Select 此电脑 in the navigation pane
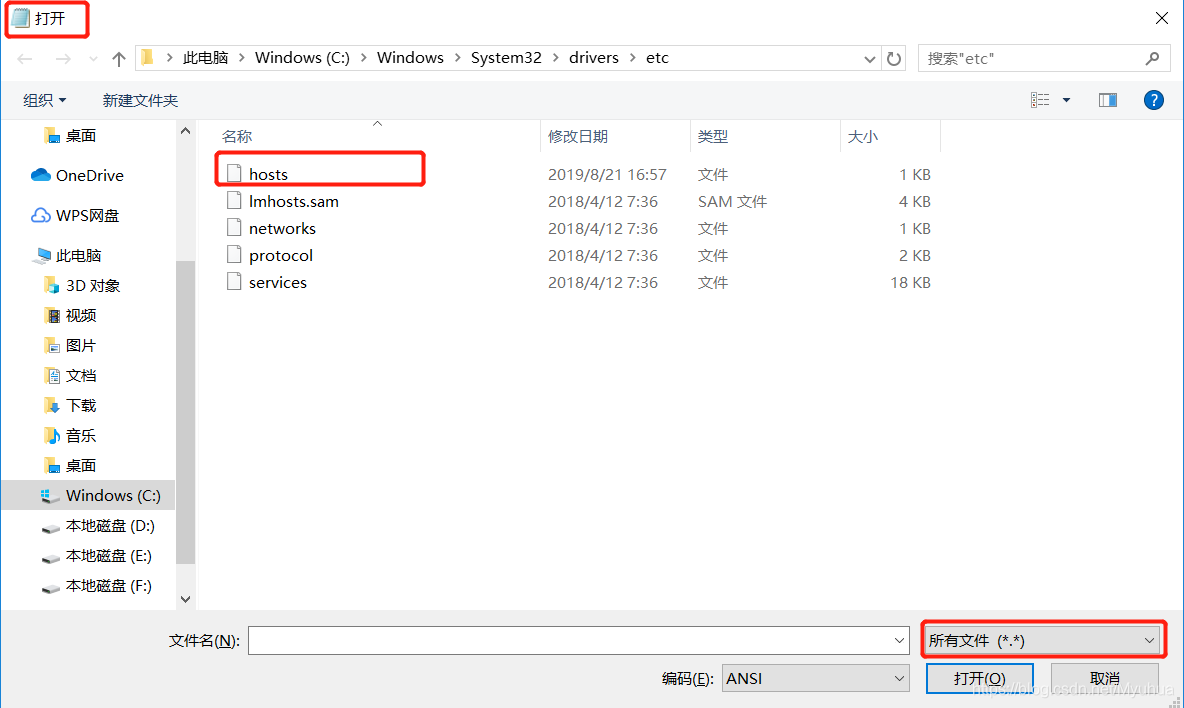1184x708 pixels. click(x=79, y=255)
